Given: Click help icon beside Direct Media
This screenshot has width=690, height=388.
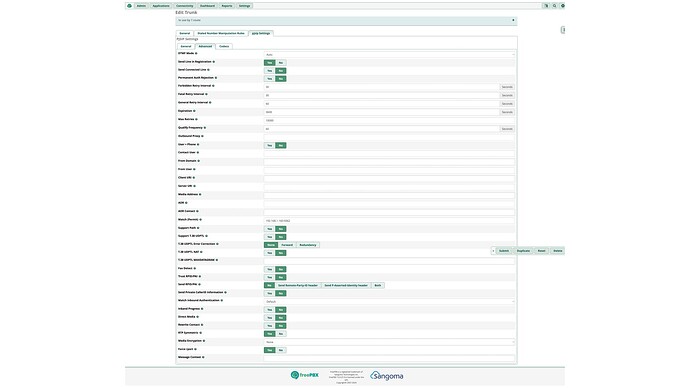Looking at the screenshot, I should (198, 317).
